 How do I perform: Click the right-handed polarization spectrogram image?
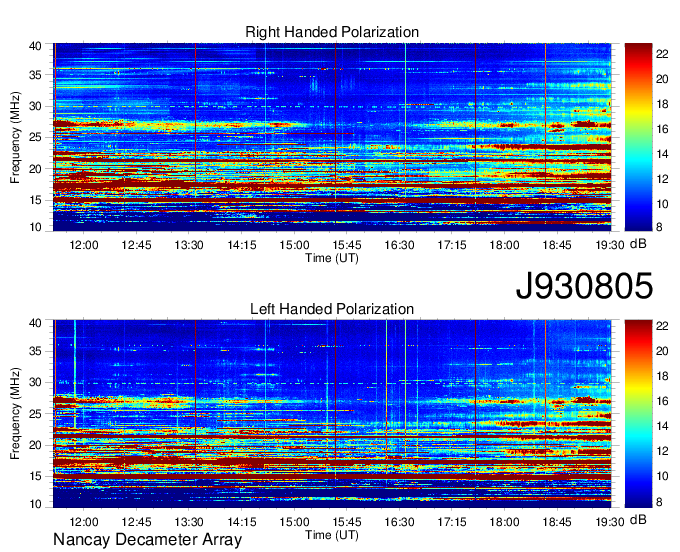tap(332, 137)
